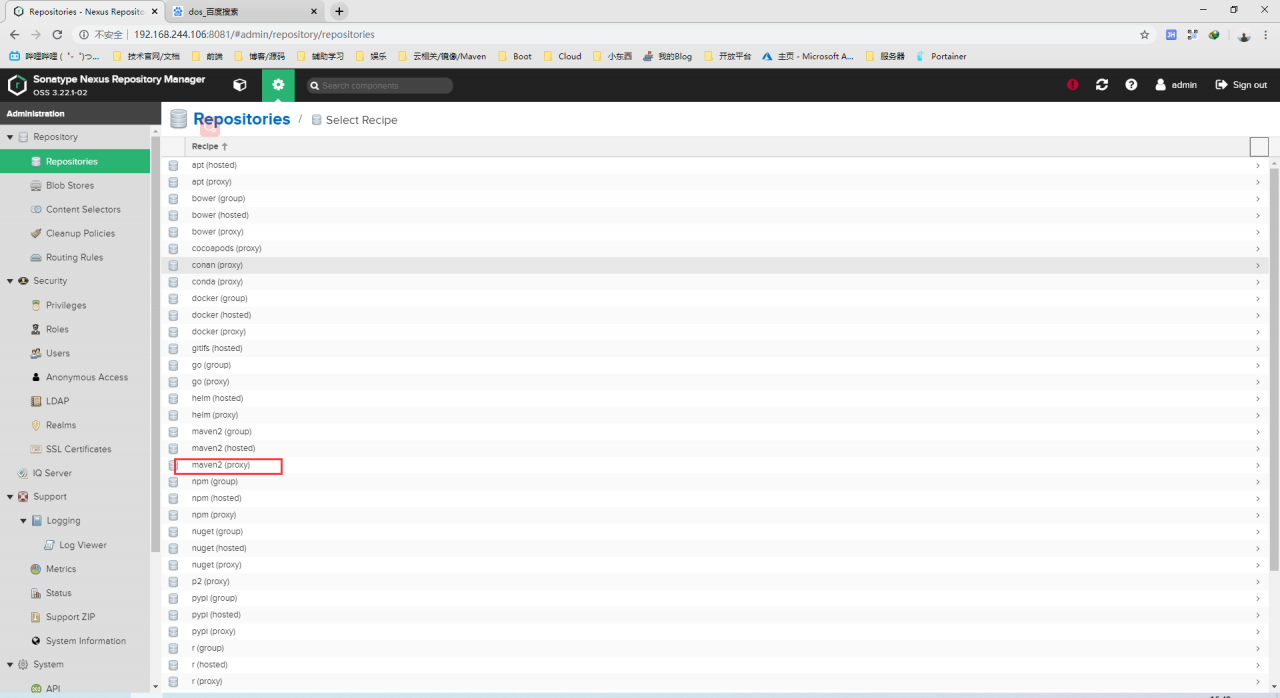Select the bower (group) recipe
The image size is (1280, 698).
coord(715,198)
